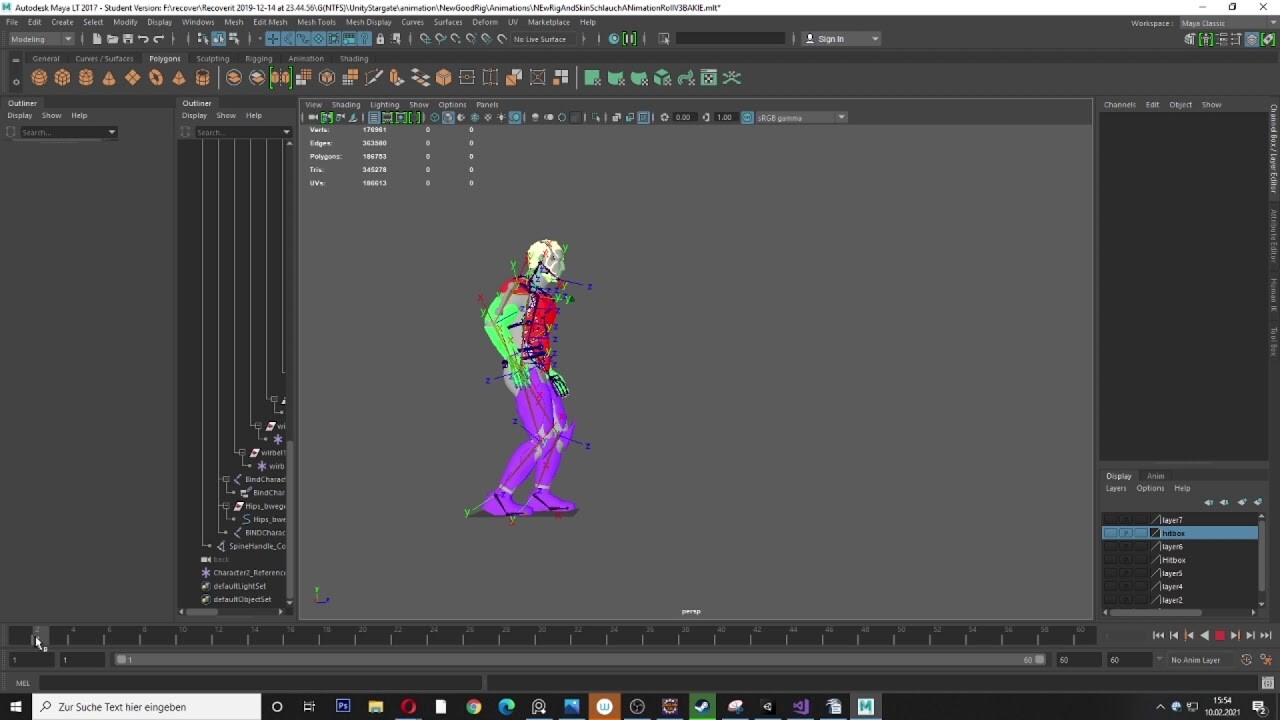
Task: Expand the BindCharac node in the Outliner
Action: 227,479
